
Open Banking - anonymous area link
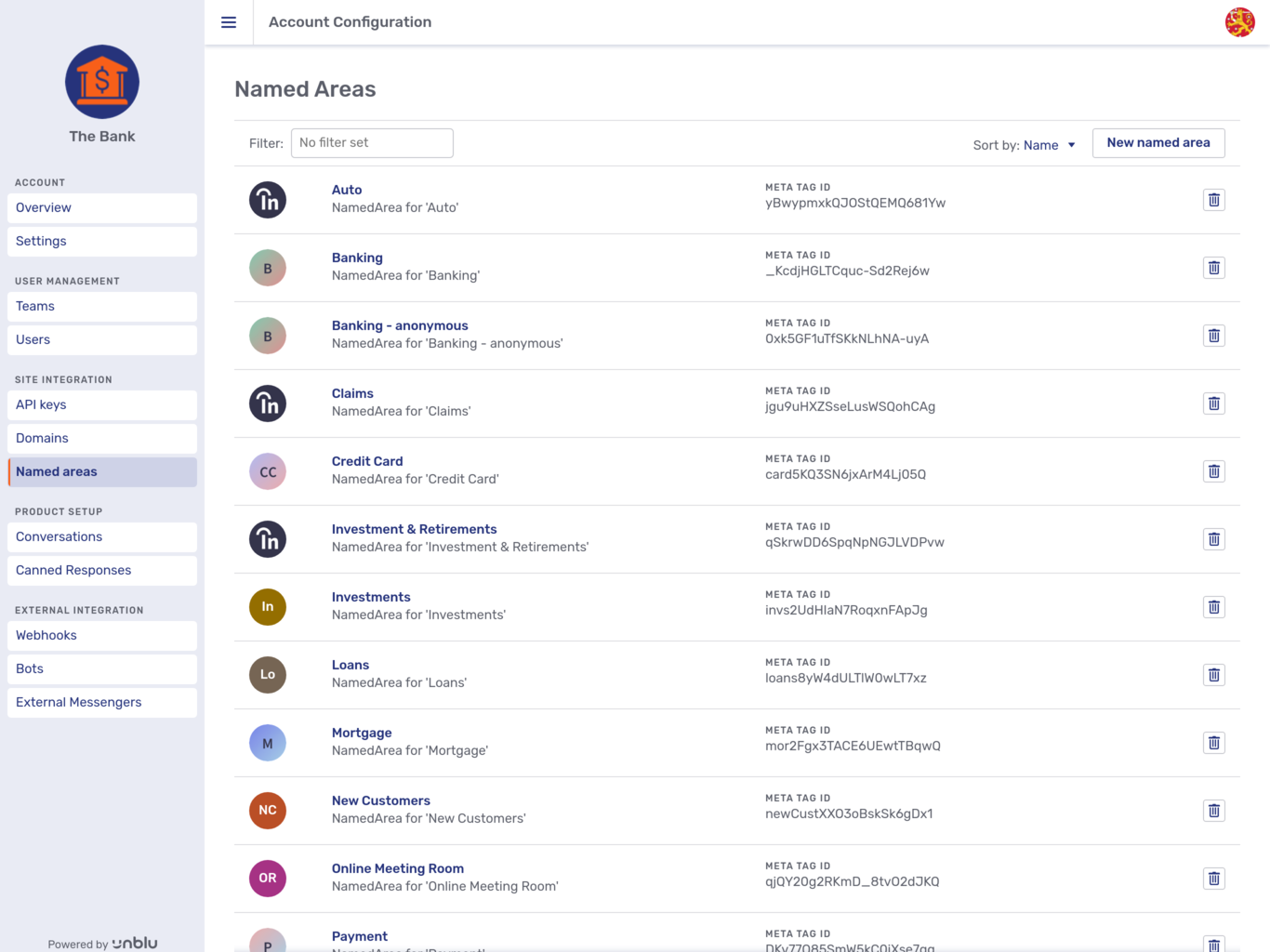(x=400, y=325)
